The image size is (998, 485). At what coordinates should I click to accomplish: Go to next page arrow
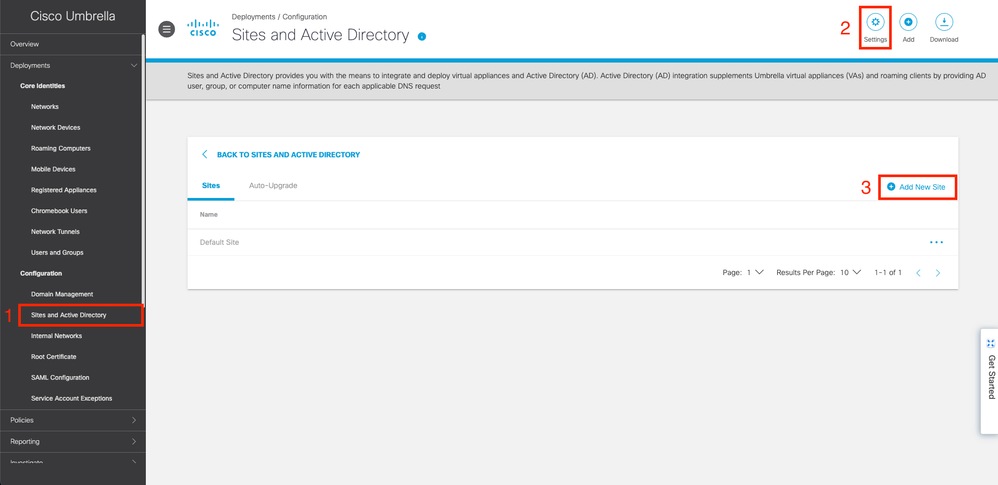coord(938,272)
